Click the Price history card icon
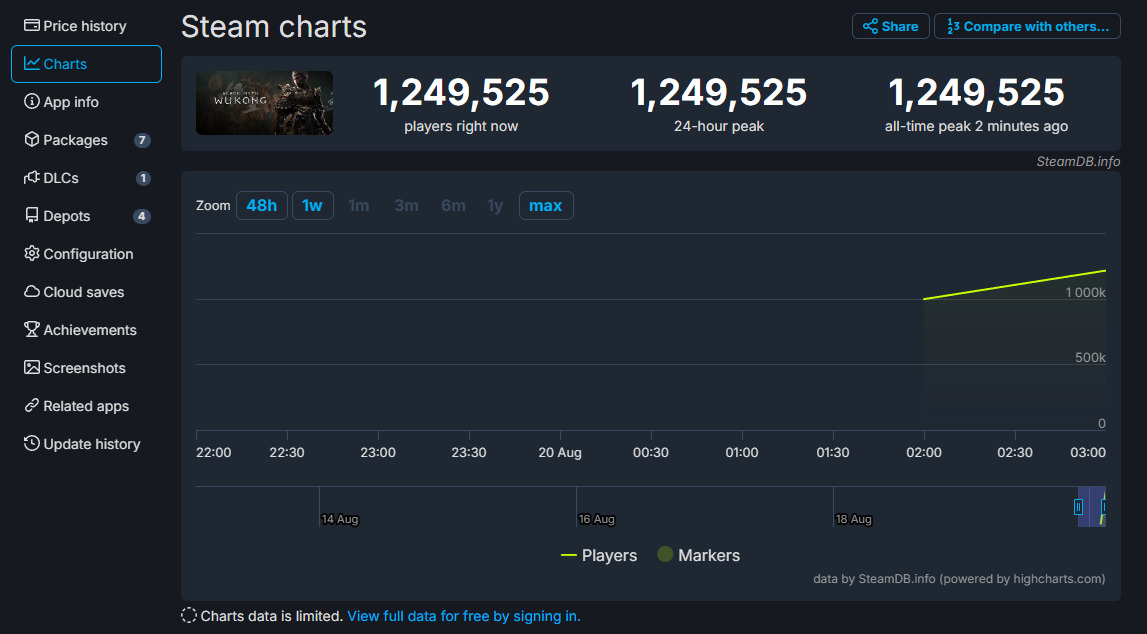 tap(31, 26)
